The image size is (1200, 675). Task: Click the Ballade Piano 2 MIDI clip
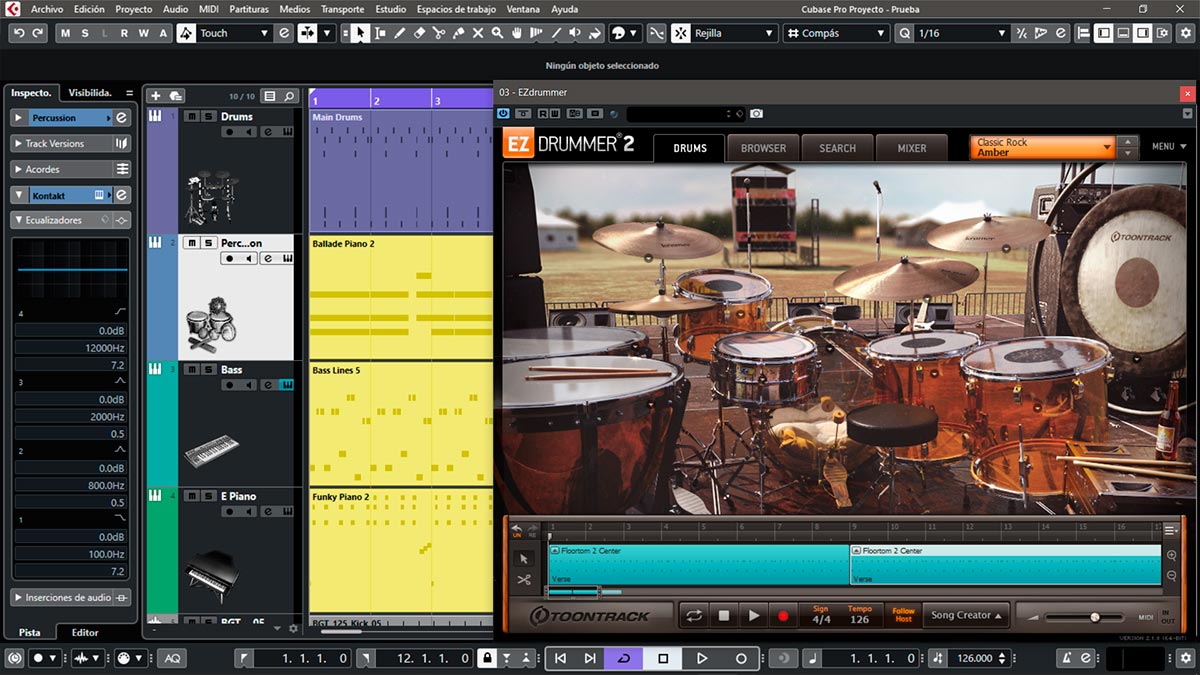coord(401,297)
